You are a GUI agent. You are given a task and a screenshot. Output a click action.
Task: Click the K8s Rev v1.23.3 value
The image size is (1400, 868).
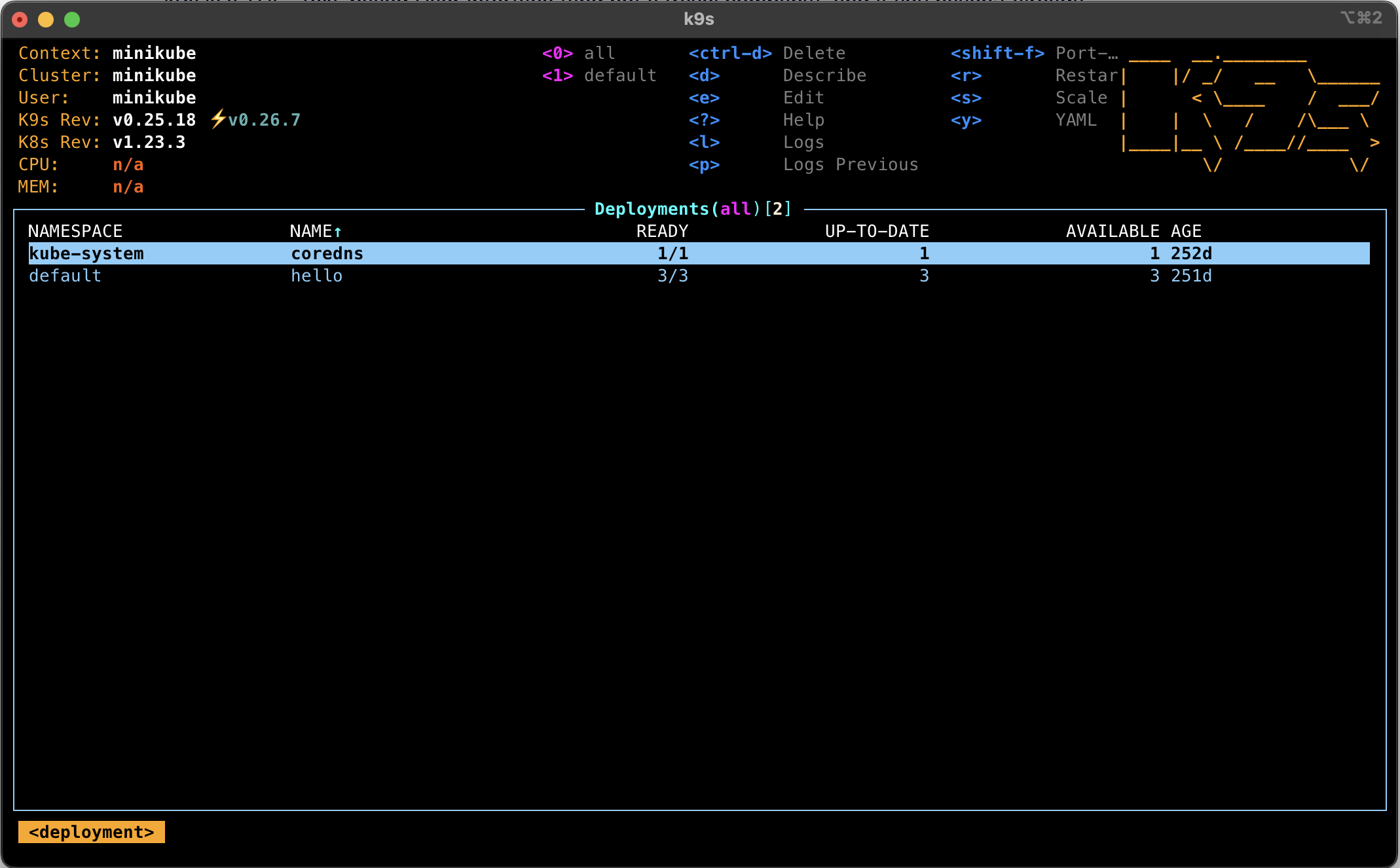tap(149, 142)
